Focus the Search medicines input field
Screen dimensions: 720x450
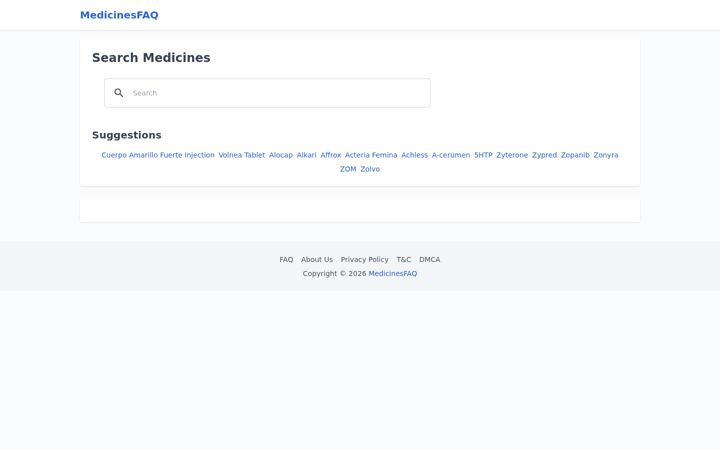click(x=267, y=93)
